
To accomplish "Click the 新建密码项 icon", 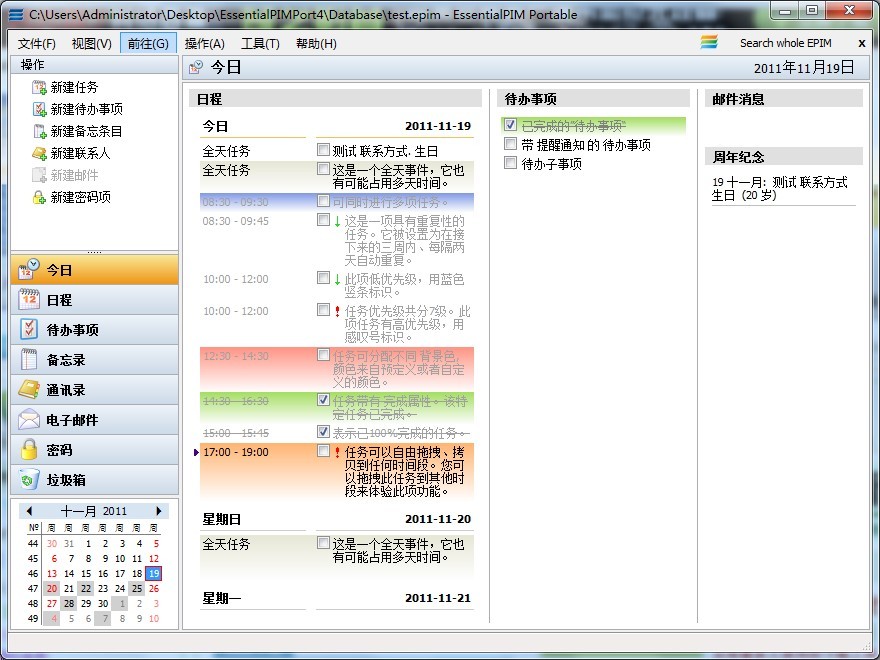I will point(39,198).
